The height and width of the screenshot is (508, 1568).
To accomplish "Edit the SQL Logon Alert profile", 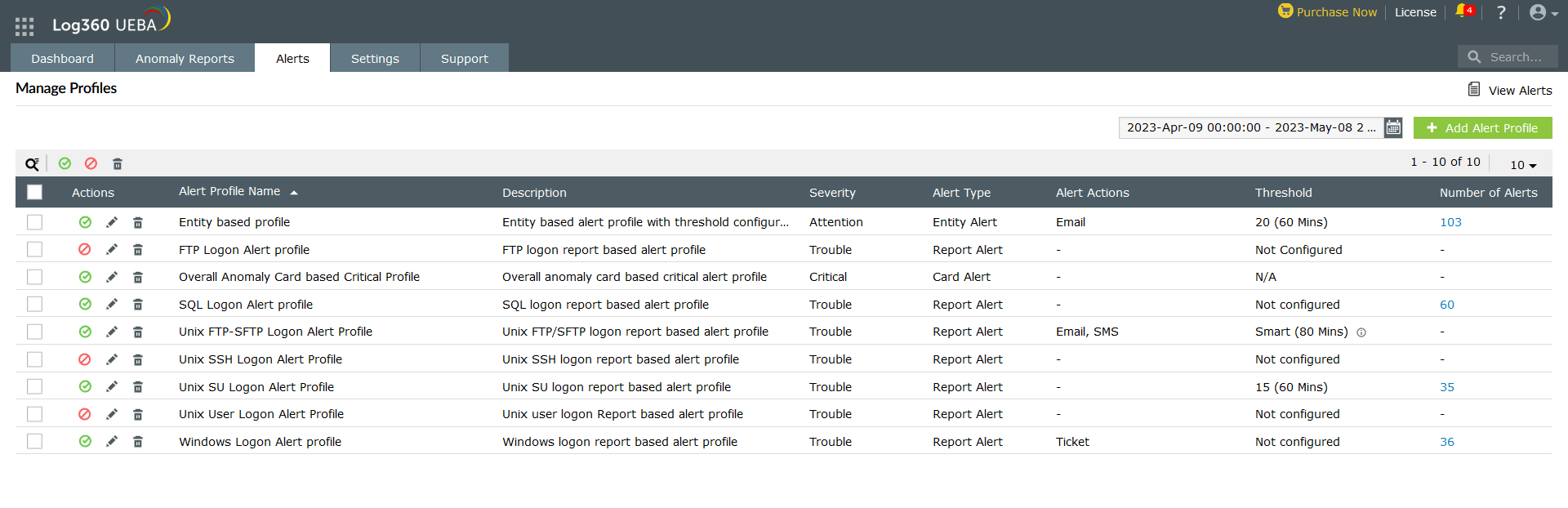I will (112, 304).
